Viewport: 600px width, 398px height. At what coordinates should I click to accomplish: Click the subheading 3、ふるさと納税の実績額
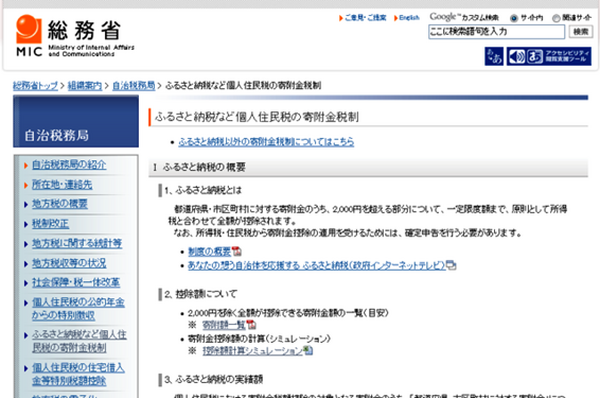(214, 379)
